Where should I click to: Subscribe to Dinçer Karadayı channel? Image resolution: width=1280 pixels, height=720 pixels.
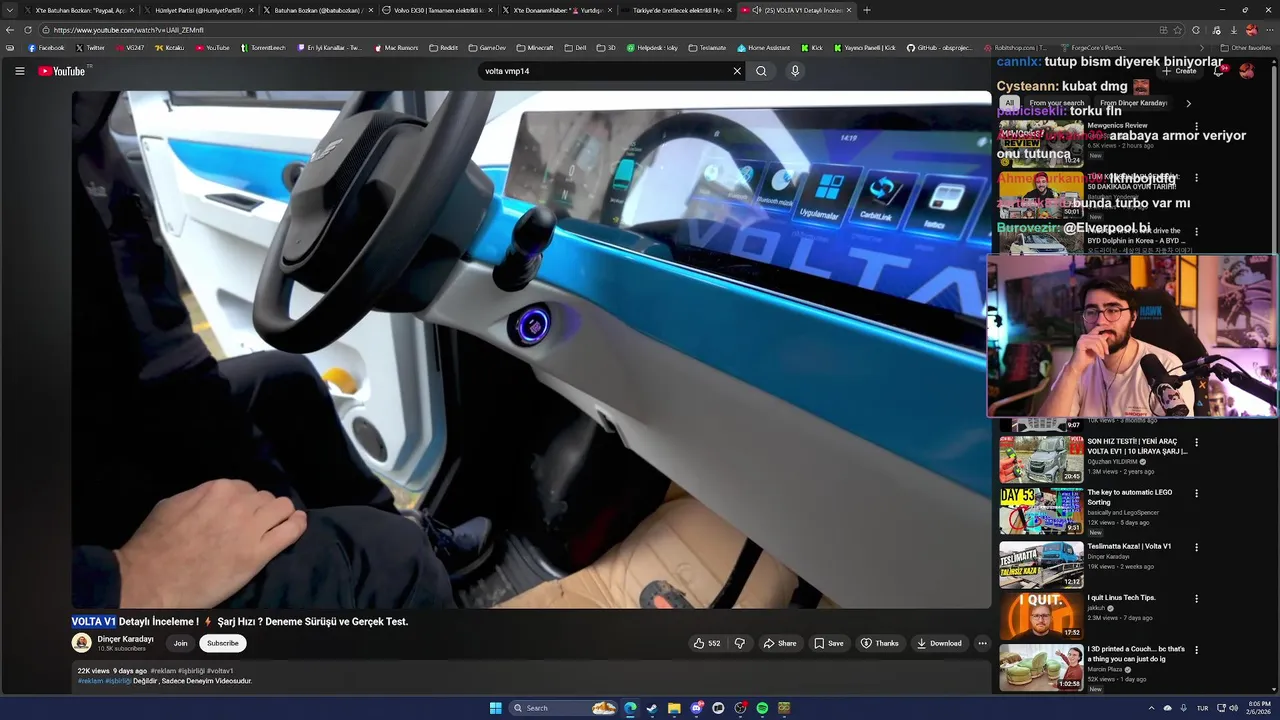tap(222, 643)
